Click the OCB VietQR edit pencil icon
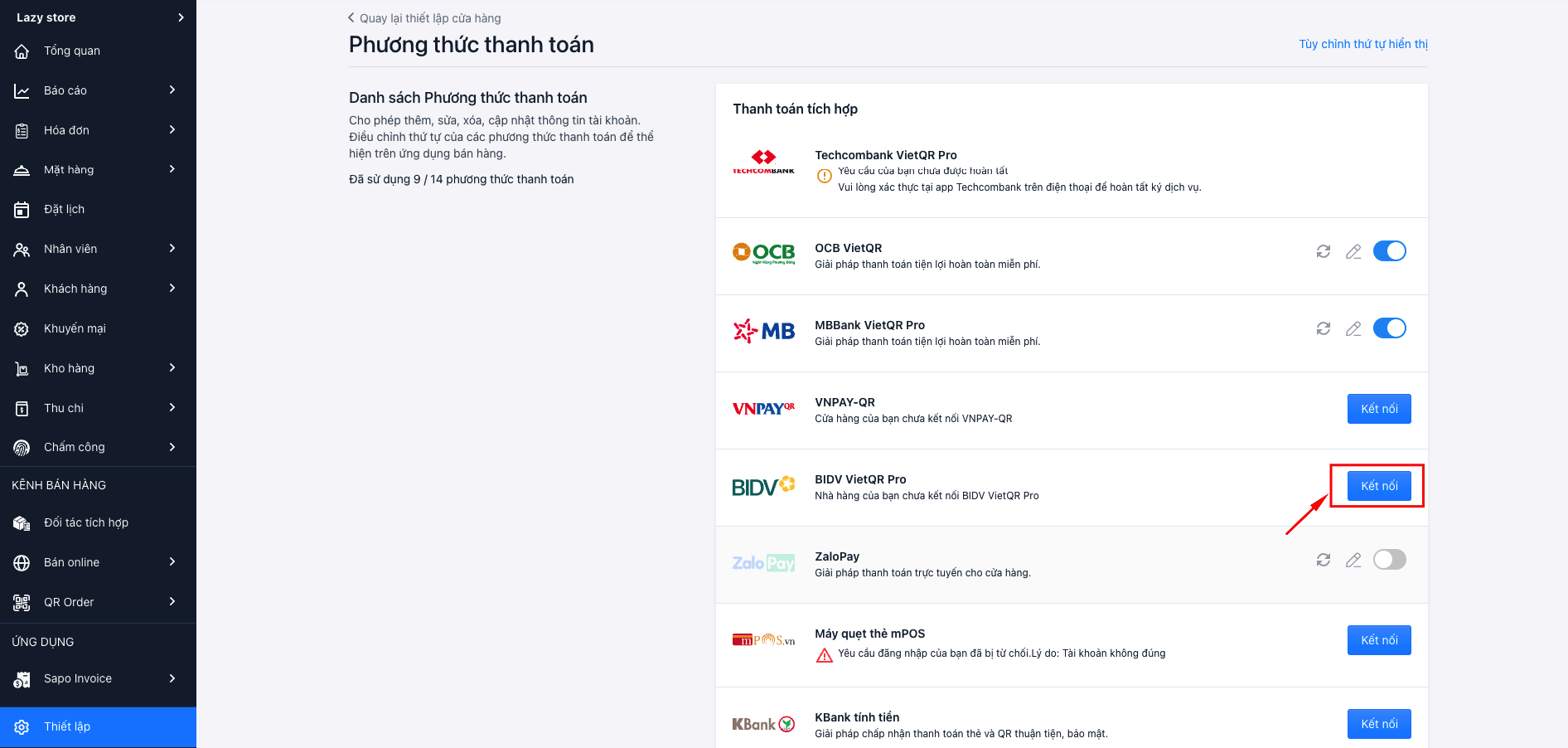This screenshot has height=748, width=1568. click(x=1353, y=251)
